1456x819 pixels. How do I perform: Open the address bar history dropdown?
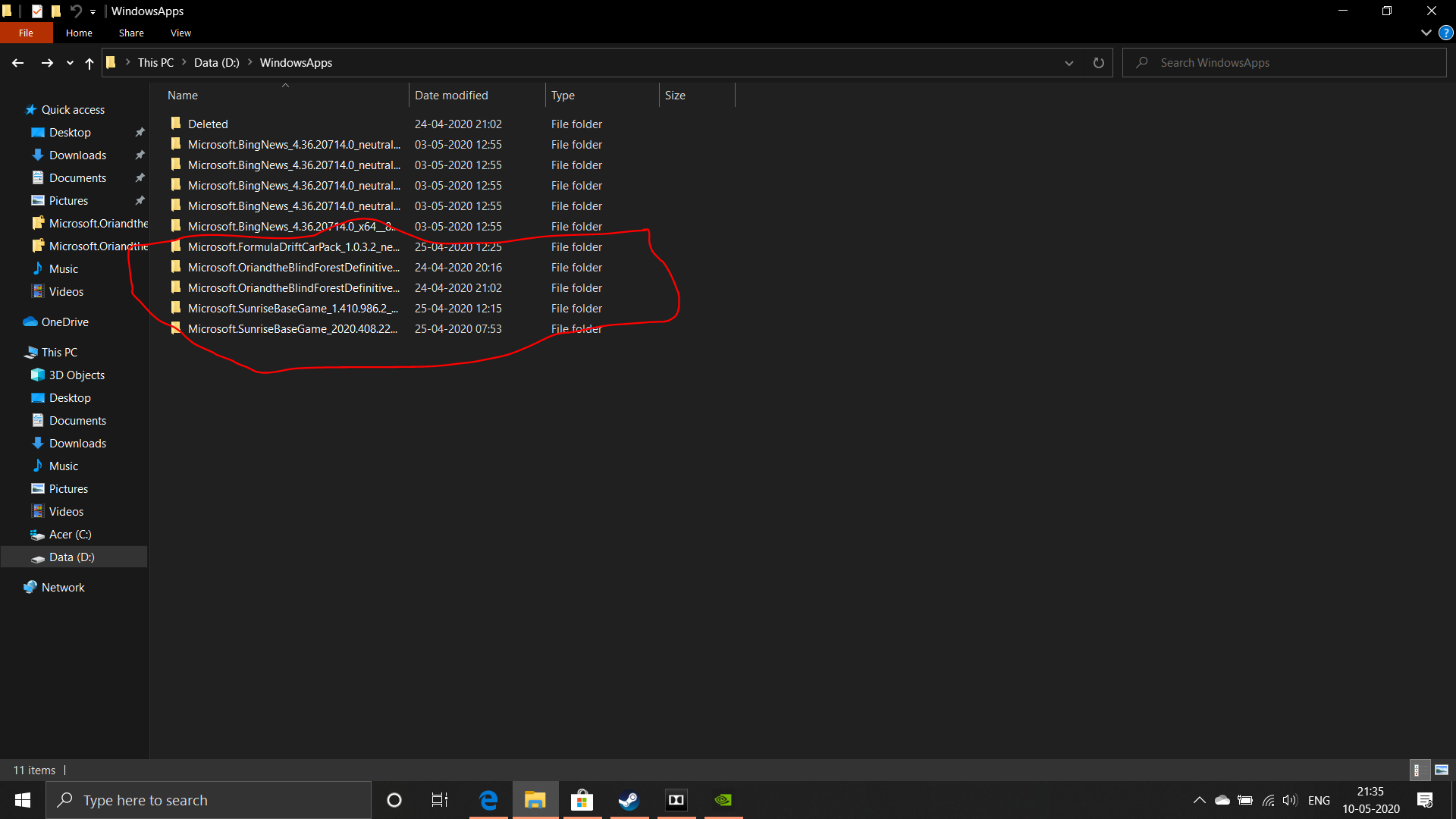1069,63
